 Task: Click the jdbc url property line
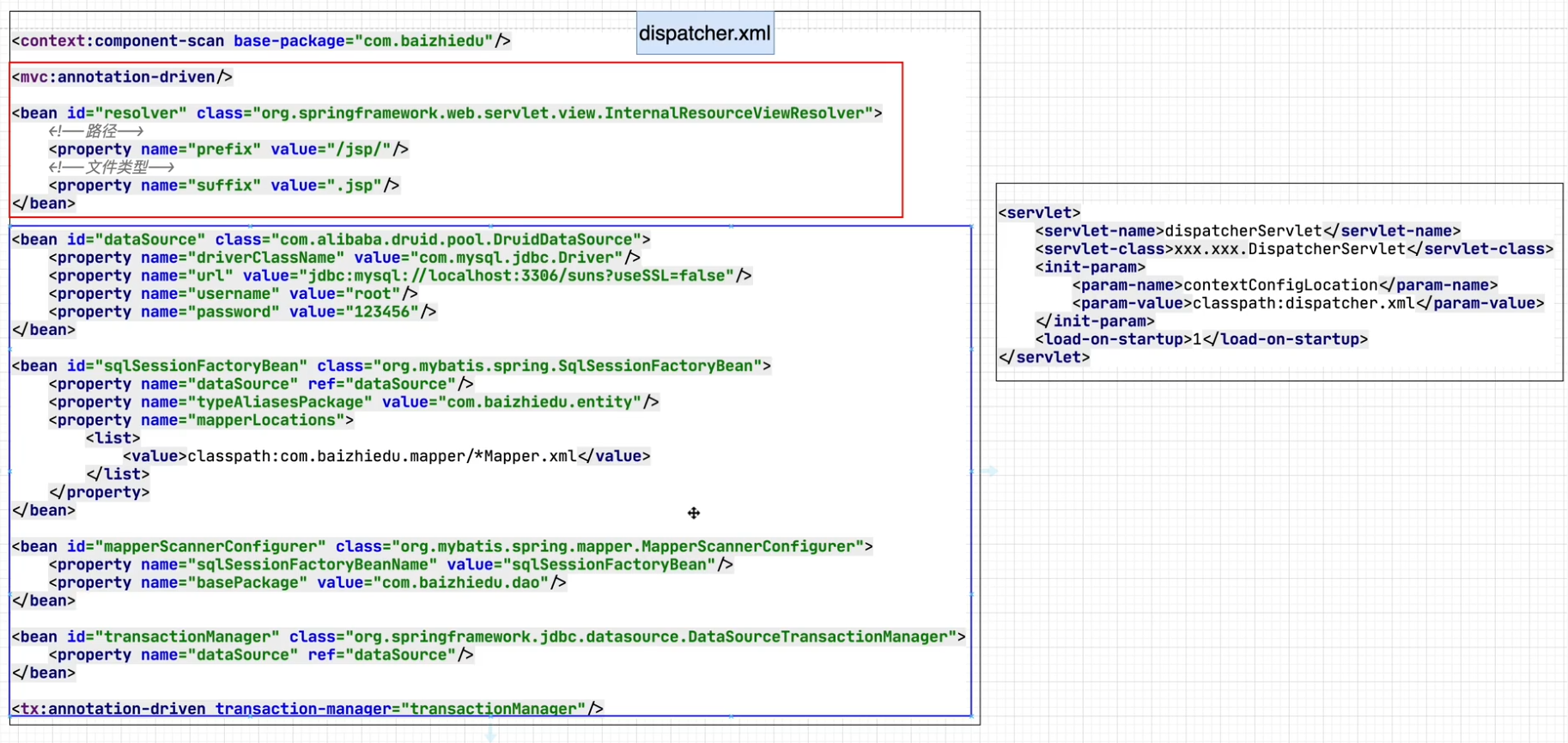point(399,276)
